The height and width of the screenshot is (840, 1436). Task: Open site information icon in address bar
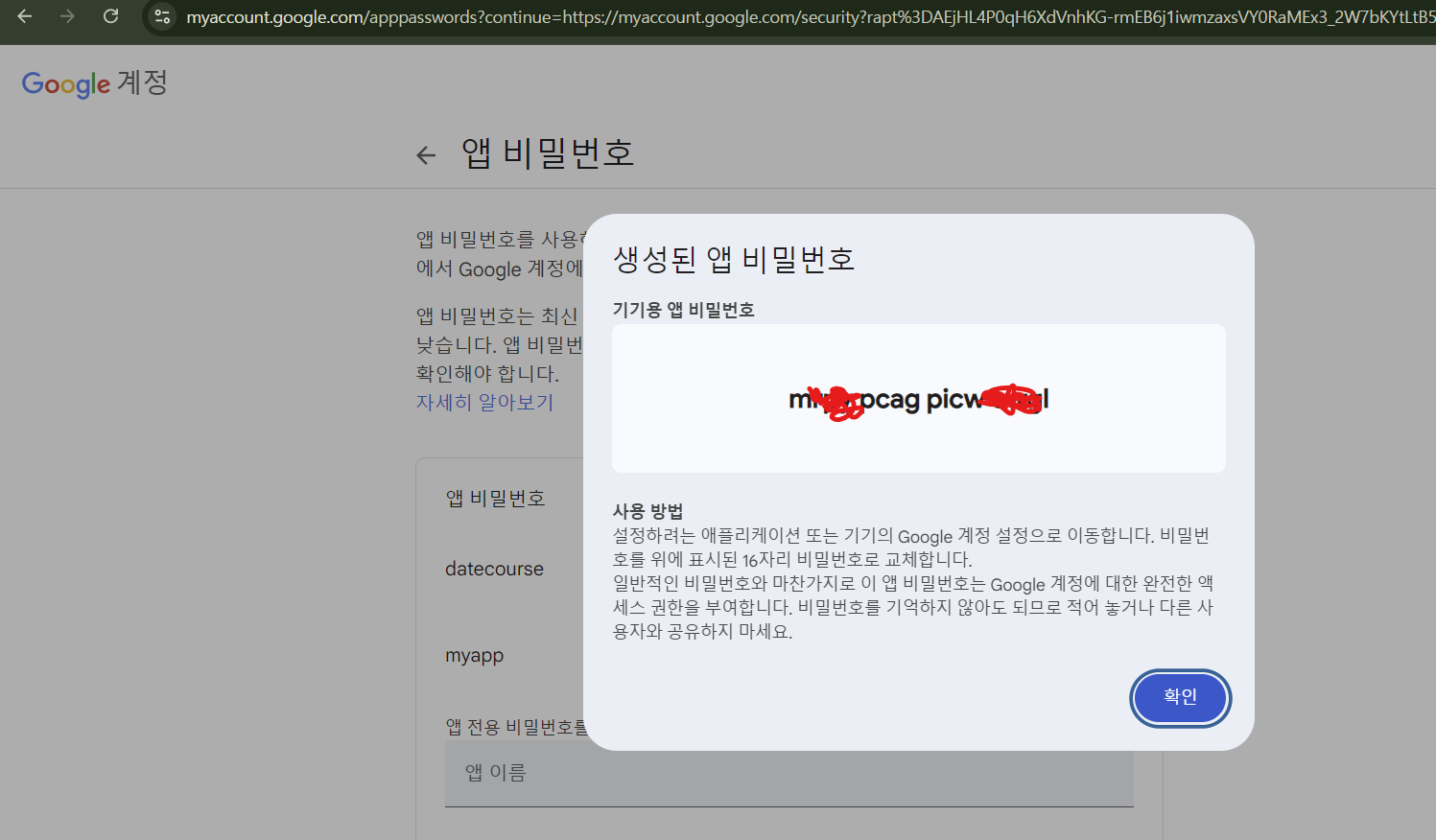[162, 17]
